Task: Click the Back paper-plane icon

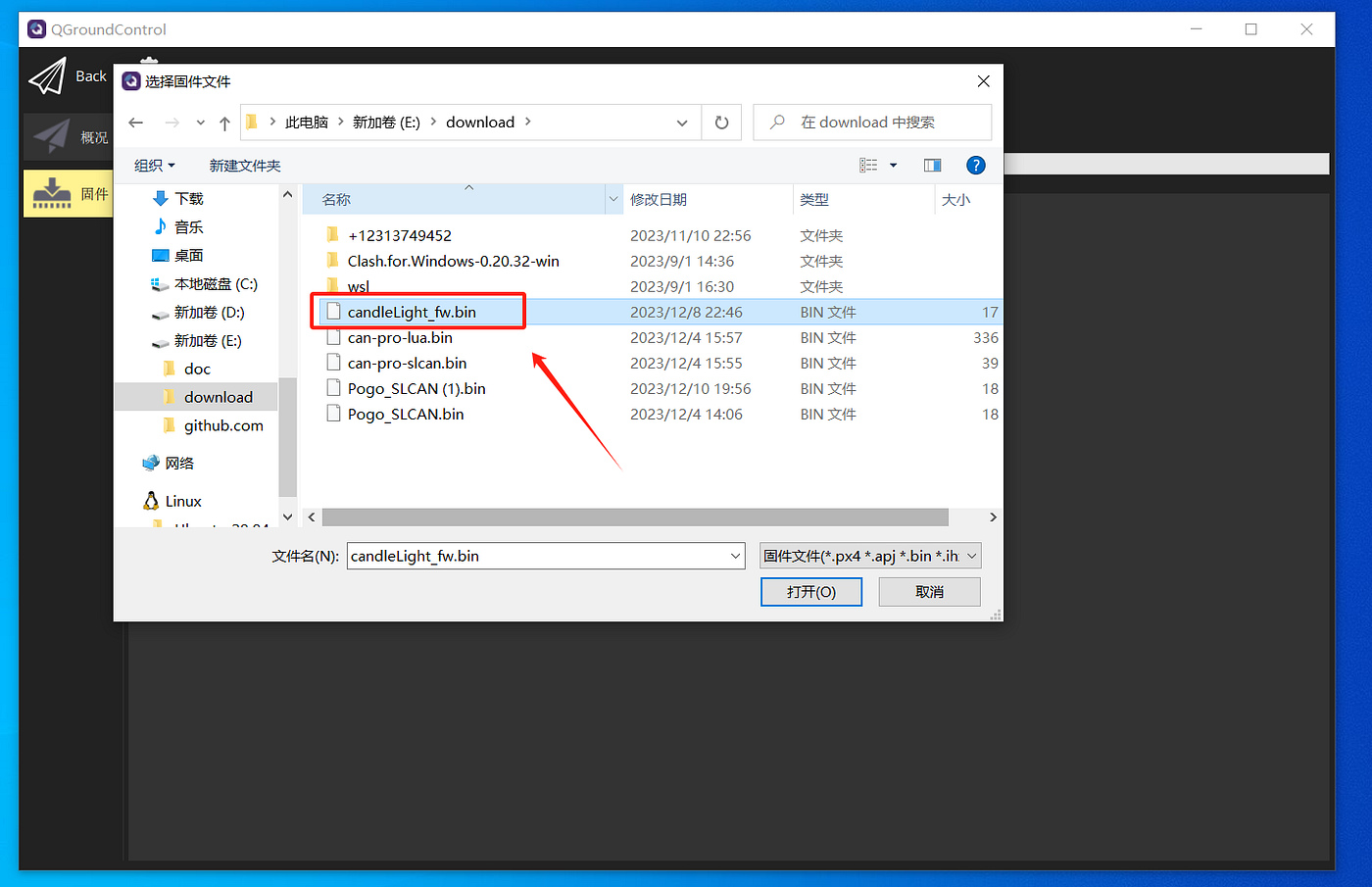Action: pyautogui.click(x=47, y=76)
